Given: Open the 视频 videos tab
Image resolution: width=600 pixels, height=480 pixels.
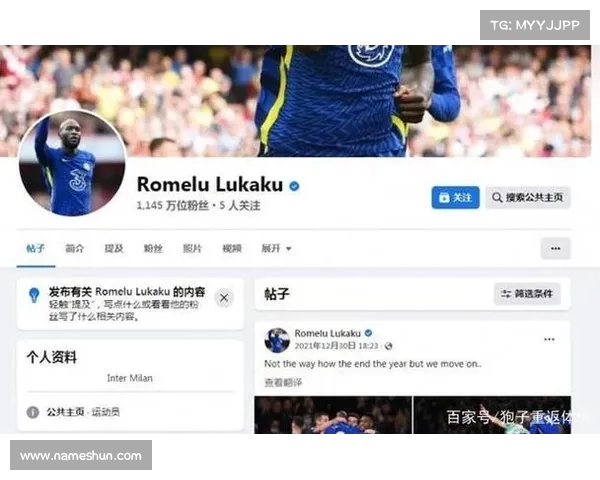Looking at the screenshot, I should coord(232,248).
